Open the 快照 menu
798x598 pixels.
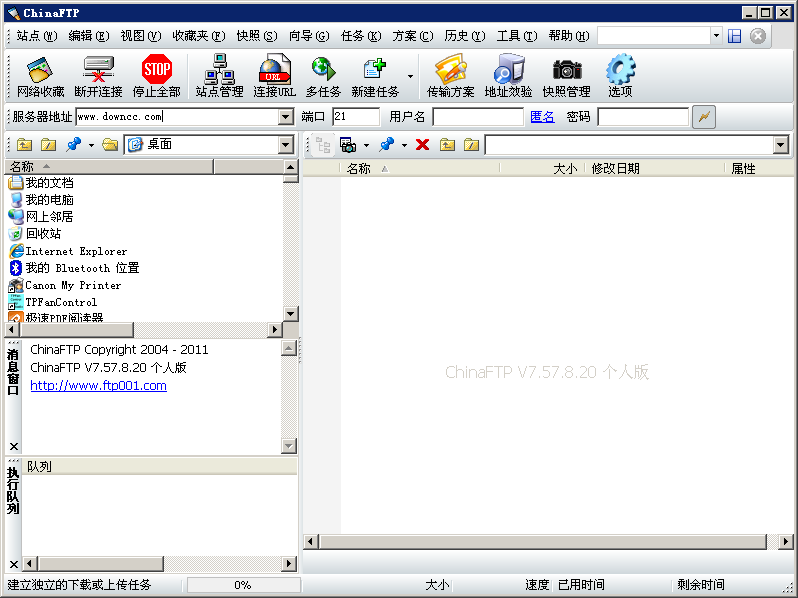[x=257, y=36]
